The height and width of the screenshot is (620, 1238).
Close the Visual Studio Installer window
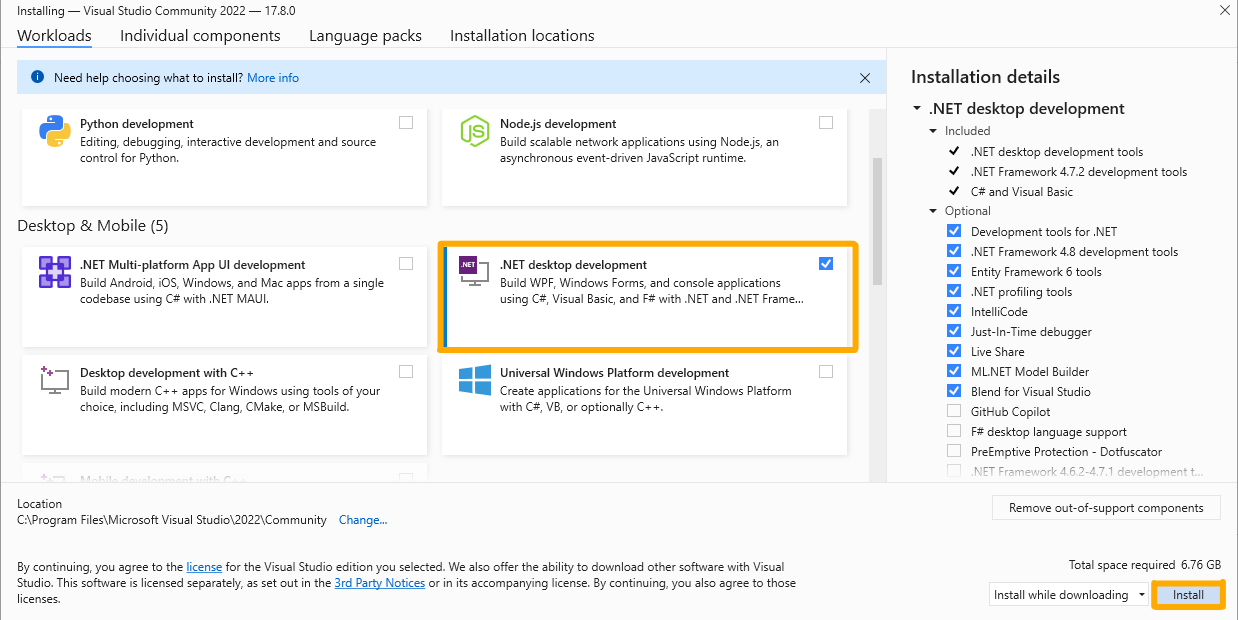pos(1225,10)
